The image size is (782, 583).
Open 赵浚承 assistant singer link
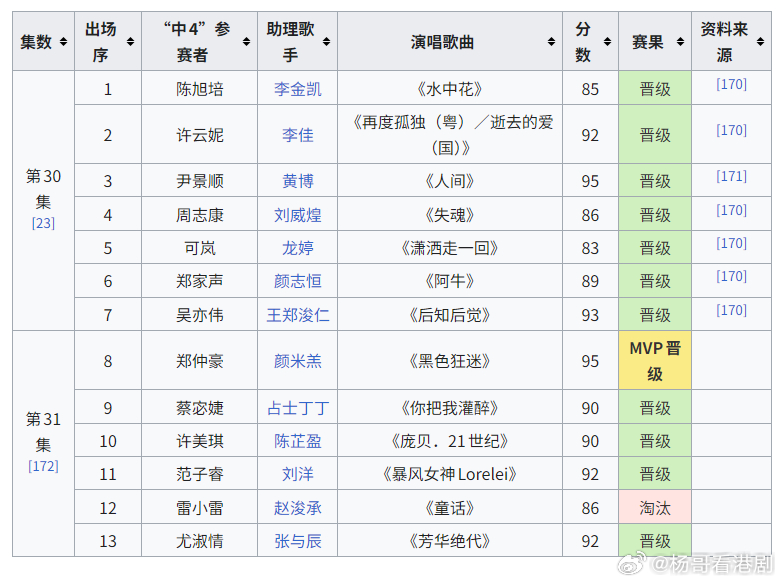point(298,508)
